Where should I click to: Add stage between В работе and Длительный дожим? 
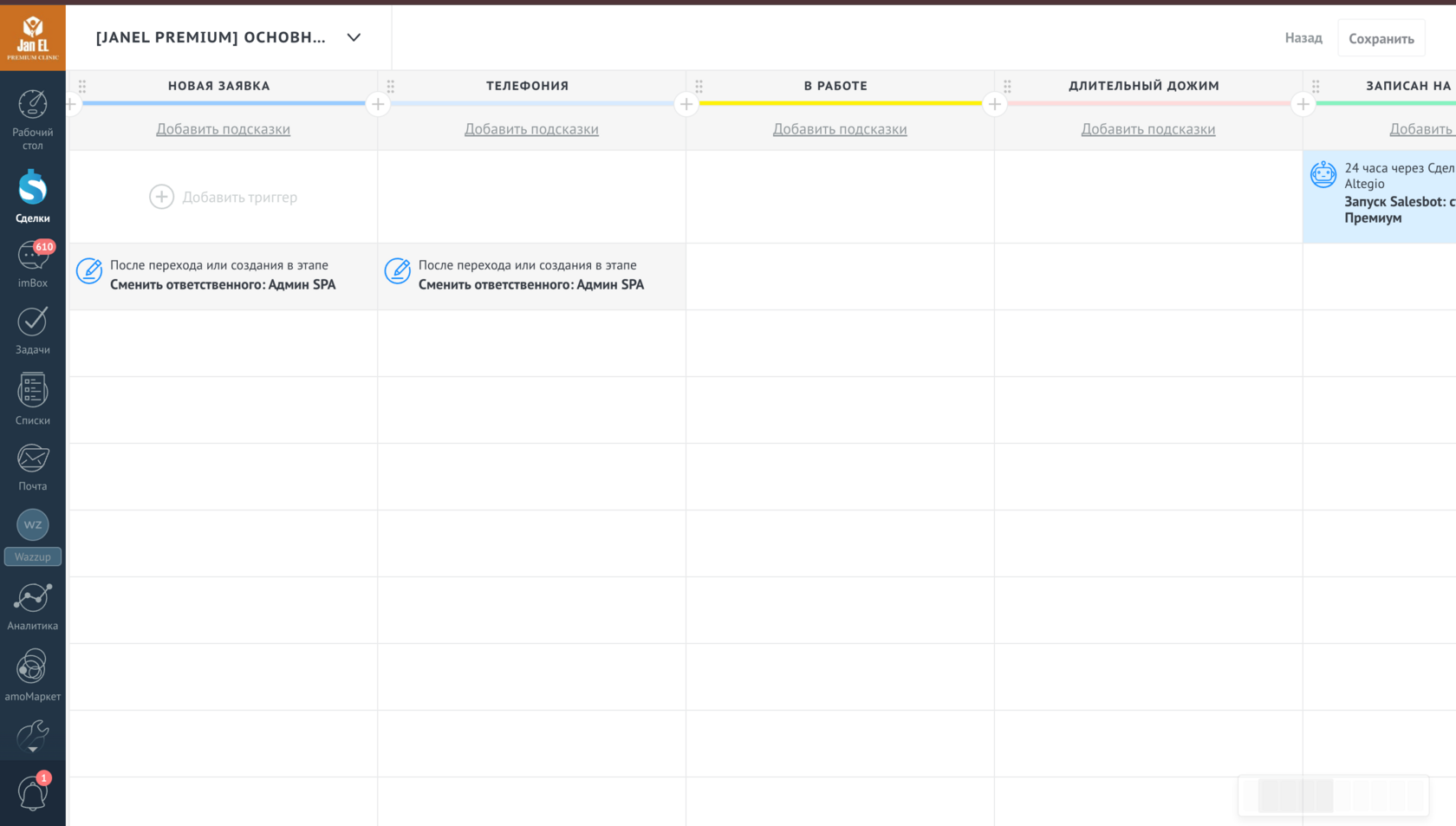click(x=995, y=104)
